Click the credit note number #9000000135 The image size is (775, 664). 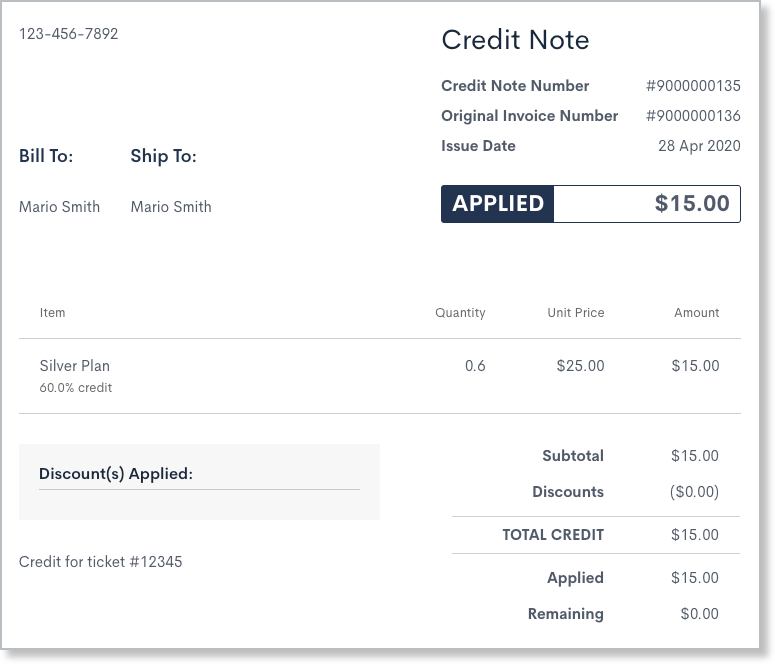click(693, 86)
